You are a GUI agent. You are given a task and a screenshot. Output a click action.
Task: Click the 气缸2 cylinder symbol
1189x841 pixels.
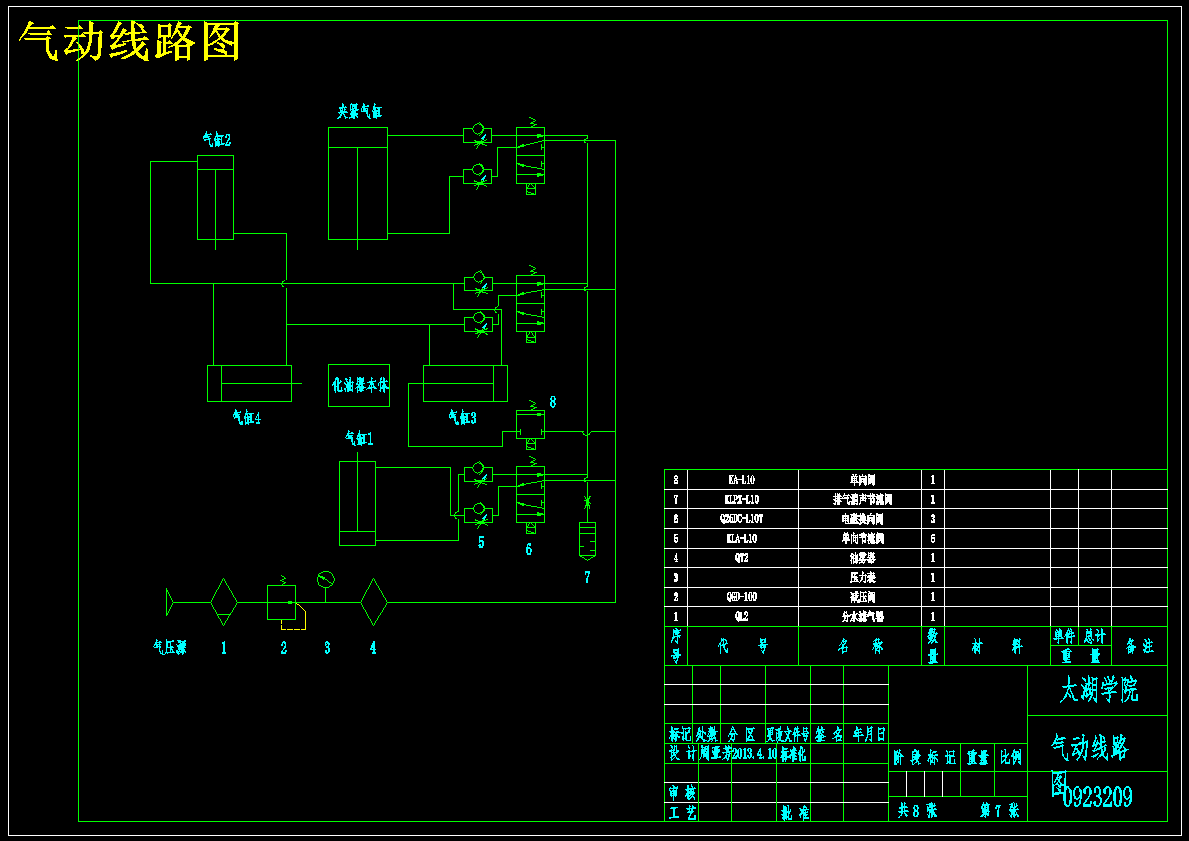point(215,198)
